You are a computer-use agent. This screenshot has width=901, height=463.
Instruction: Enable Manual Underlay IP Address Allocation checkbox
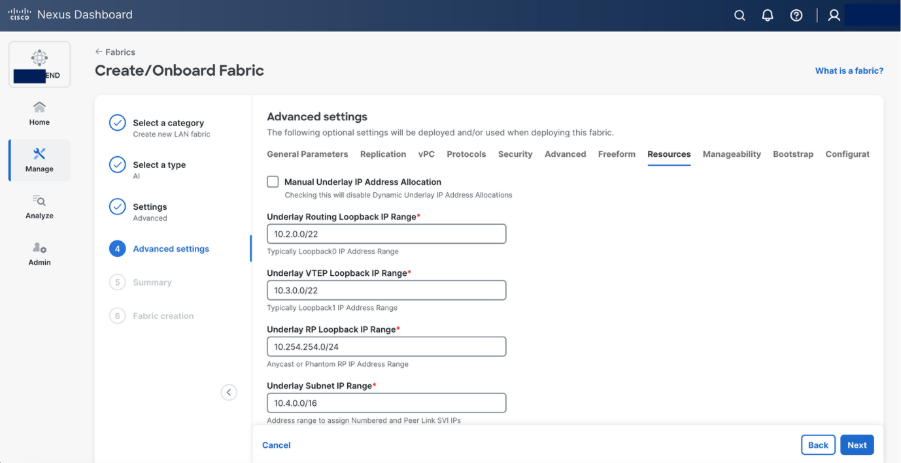(x=273, y=182)
